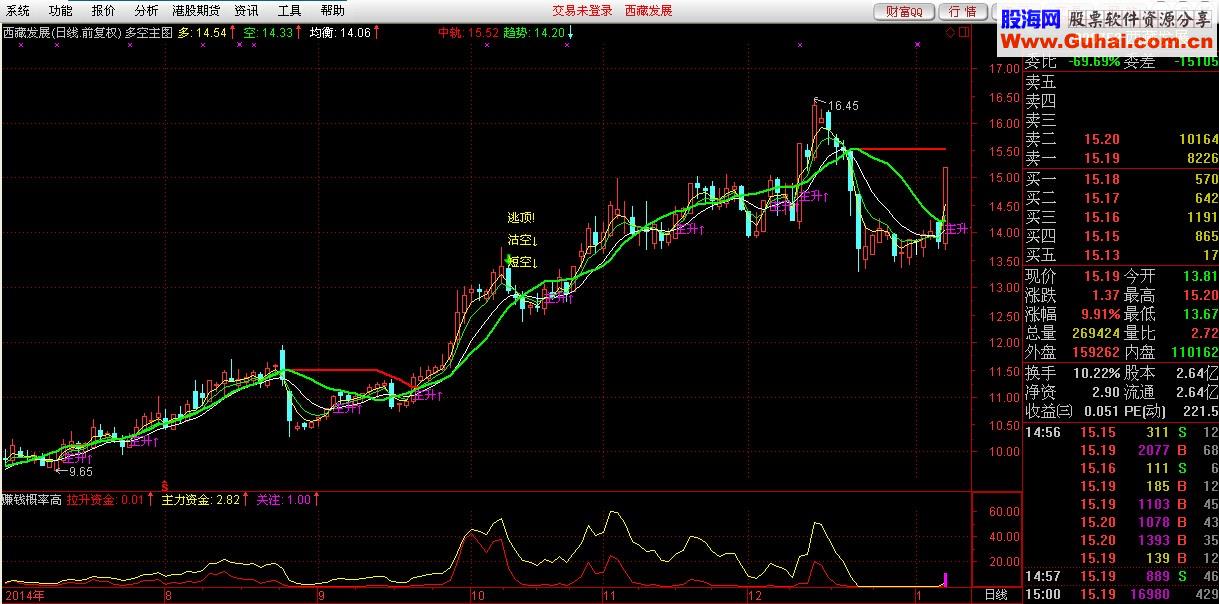
Task: Click the 买五 bid row at 15.13
Action: pyautogui.click(x=1122, y=255)
